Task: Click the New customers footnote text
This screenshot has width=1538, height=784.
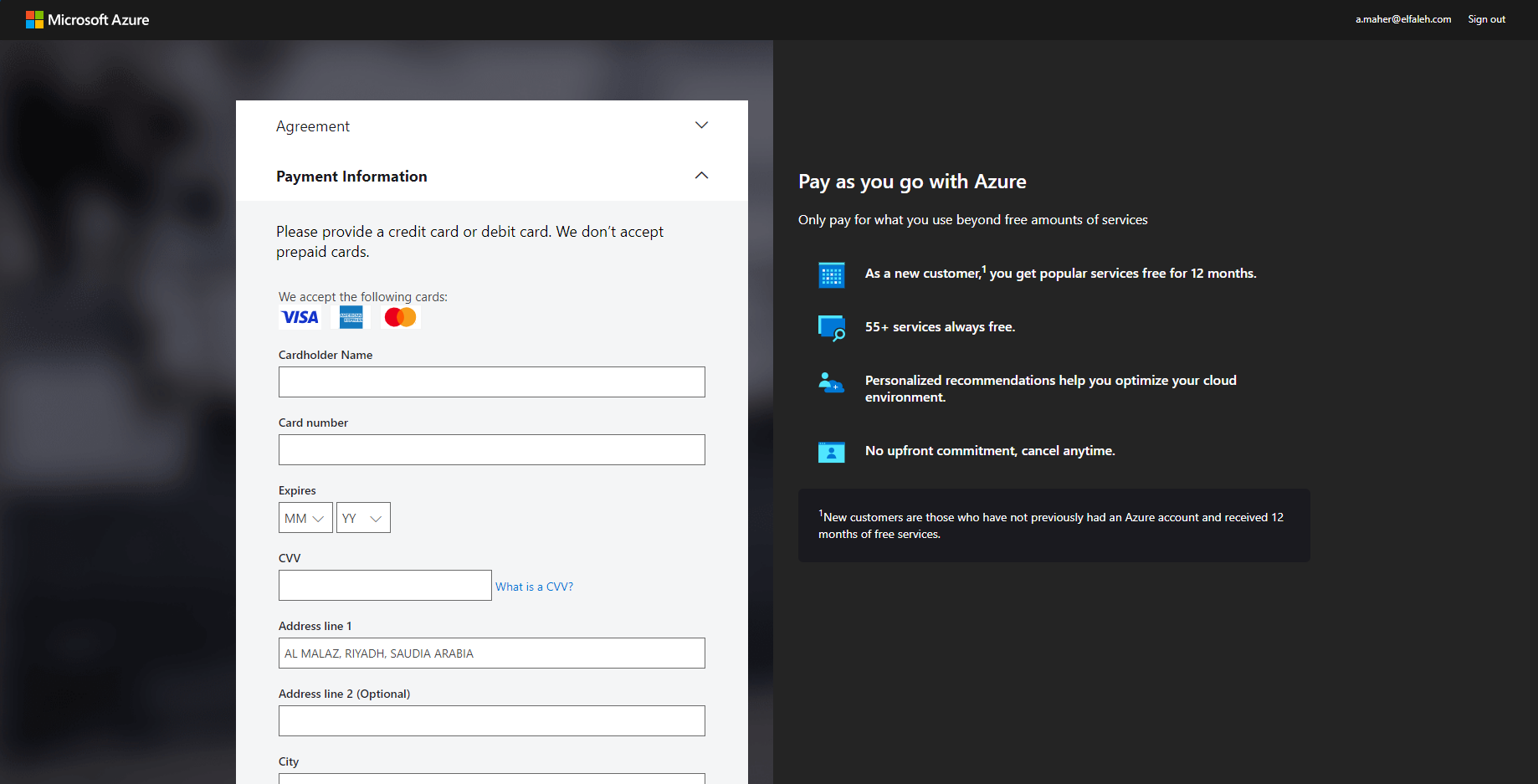Action: click(1051, 525)
